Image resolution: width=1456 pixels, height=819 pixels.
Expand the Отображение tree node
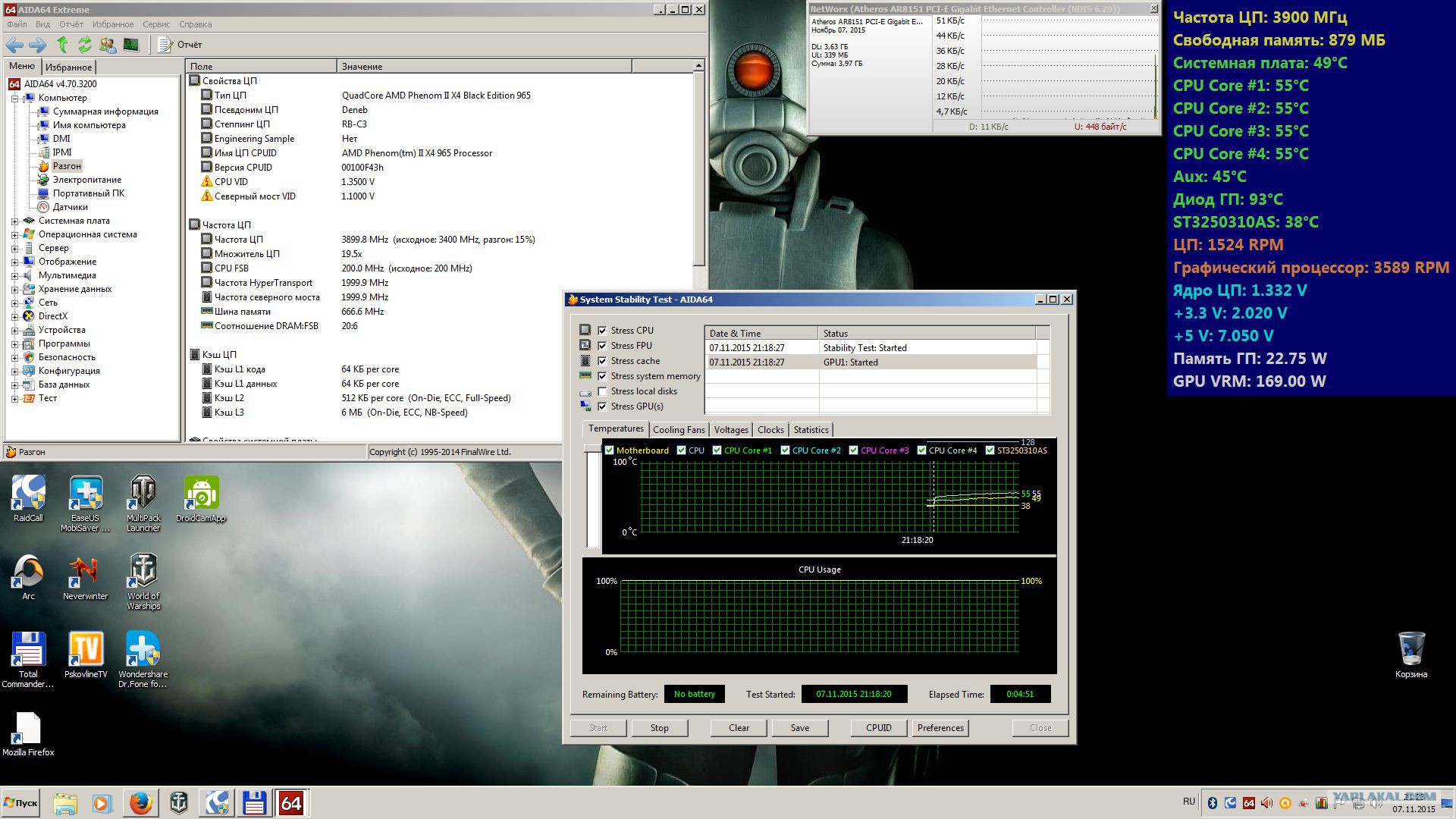click(x=14, y=262)
